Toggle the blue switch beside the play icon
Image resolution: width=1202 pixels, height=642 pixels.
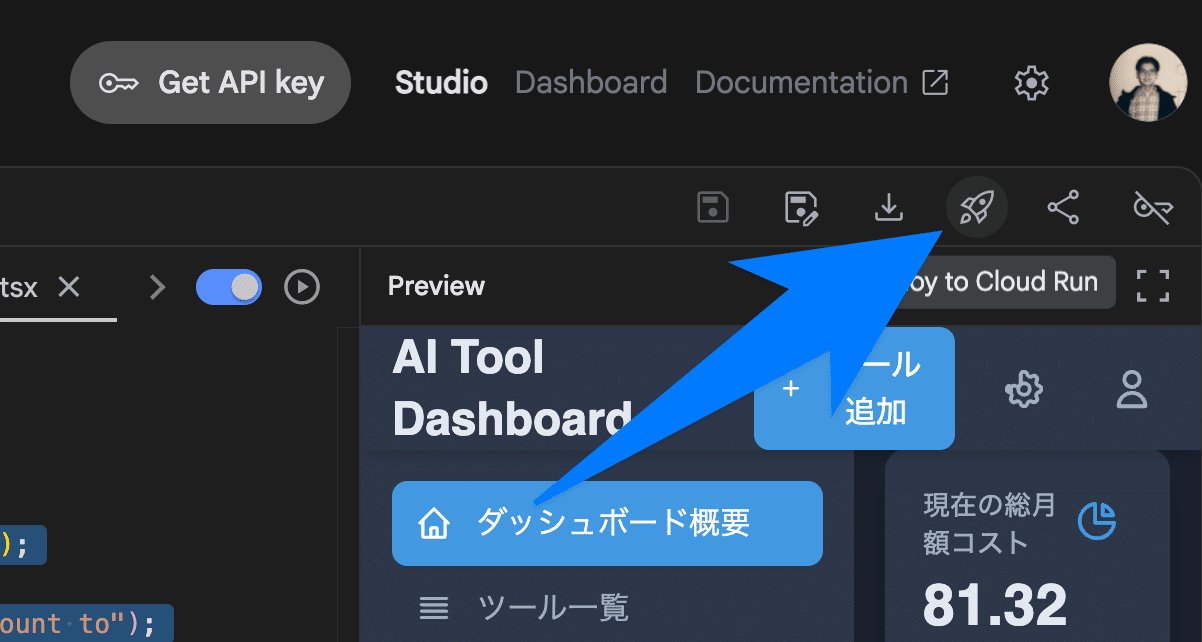click(x=229, y=288)
